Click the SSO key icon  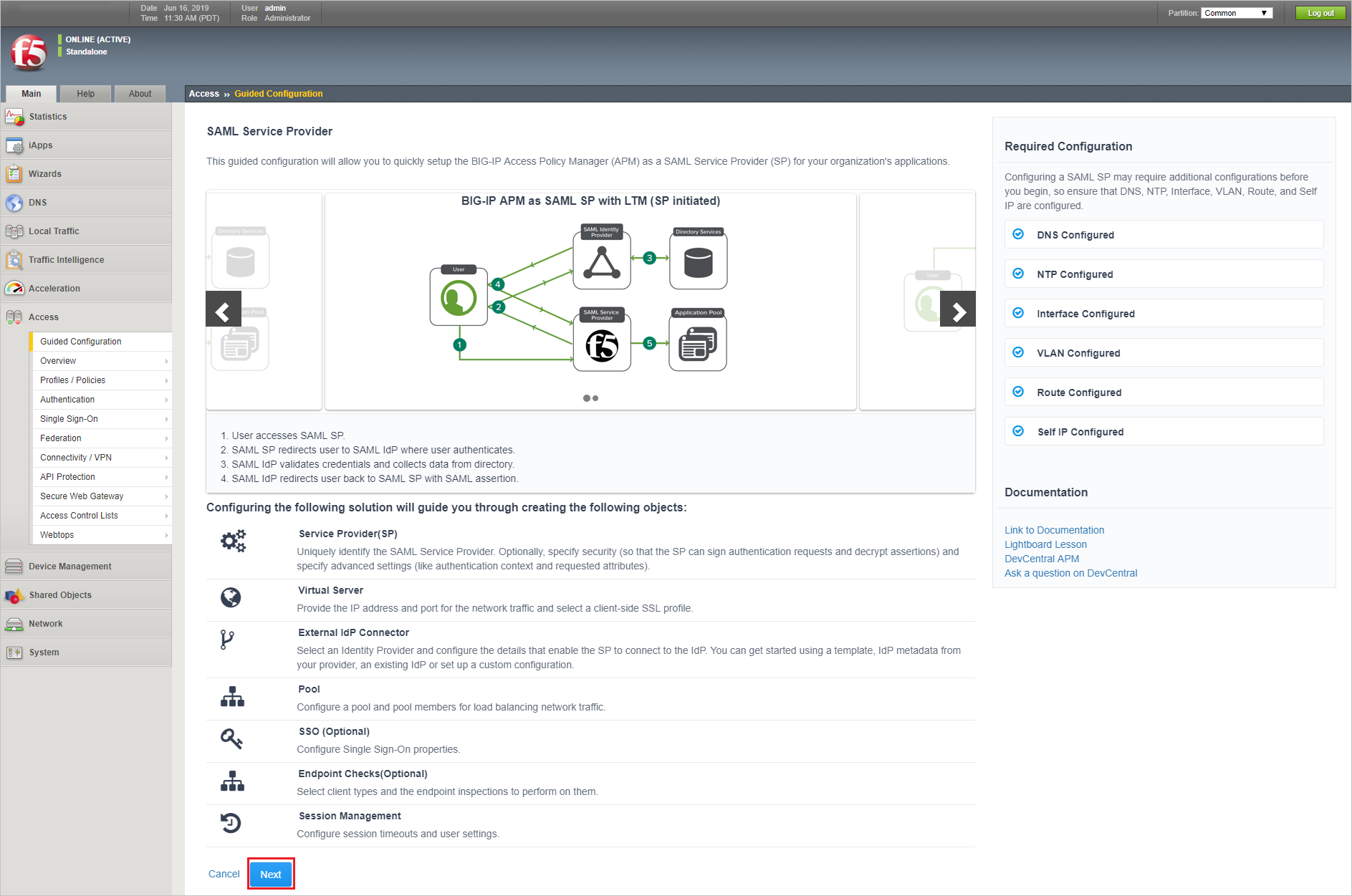pos(231,738)
